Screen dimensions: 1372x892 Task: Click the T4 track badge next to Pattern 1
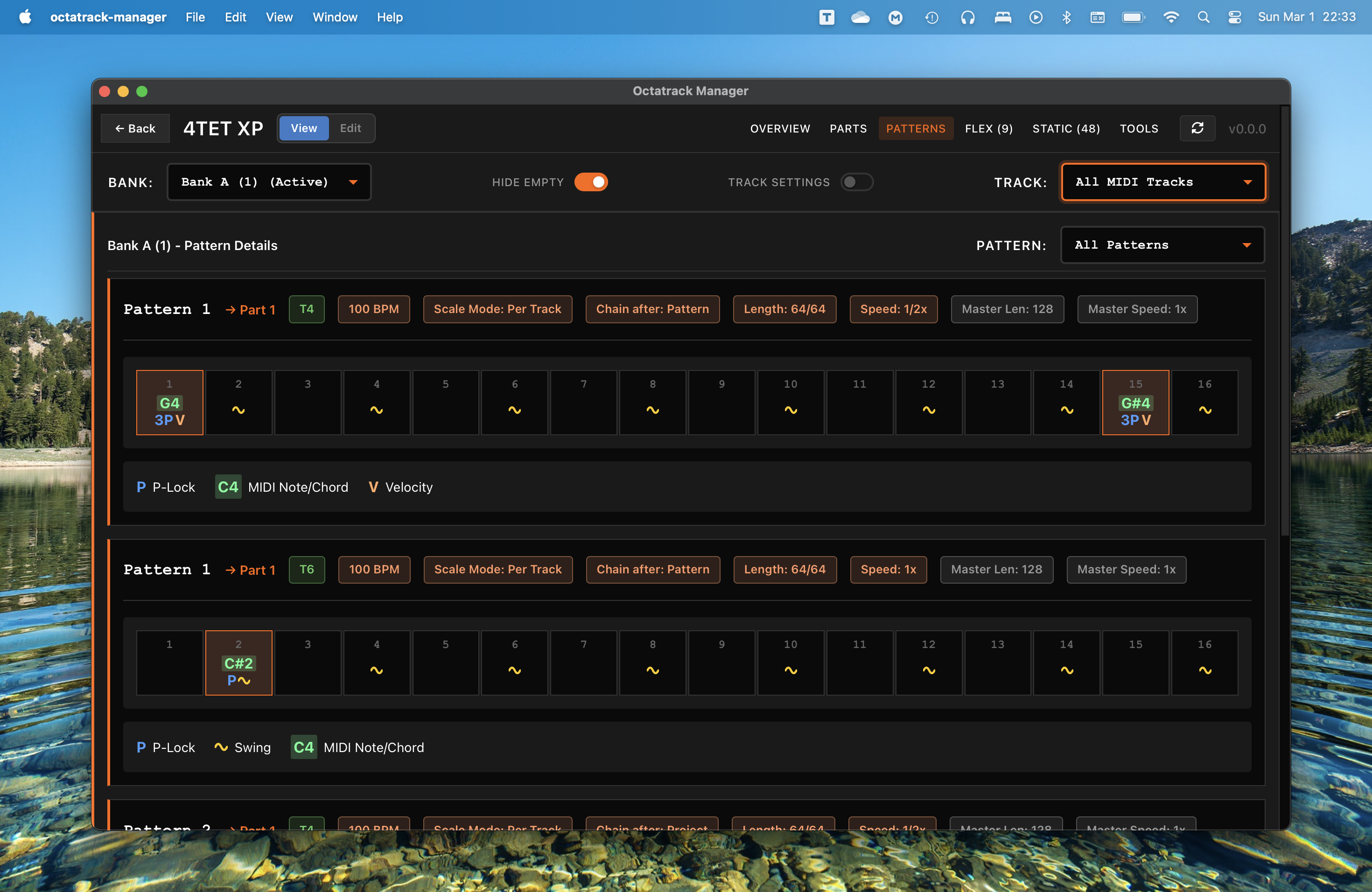[x=306, y=309]
